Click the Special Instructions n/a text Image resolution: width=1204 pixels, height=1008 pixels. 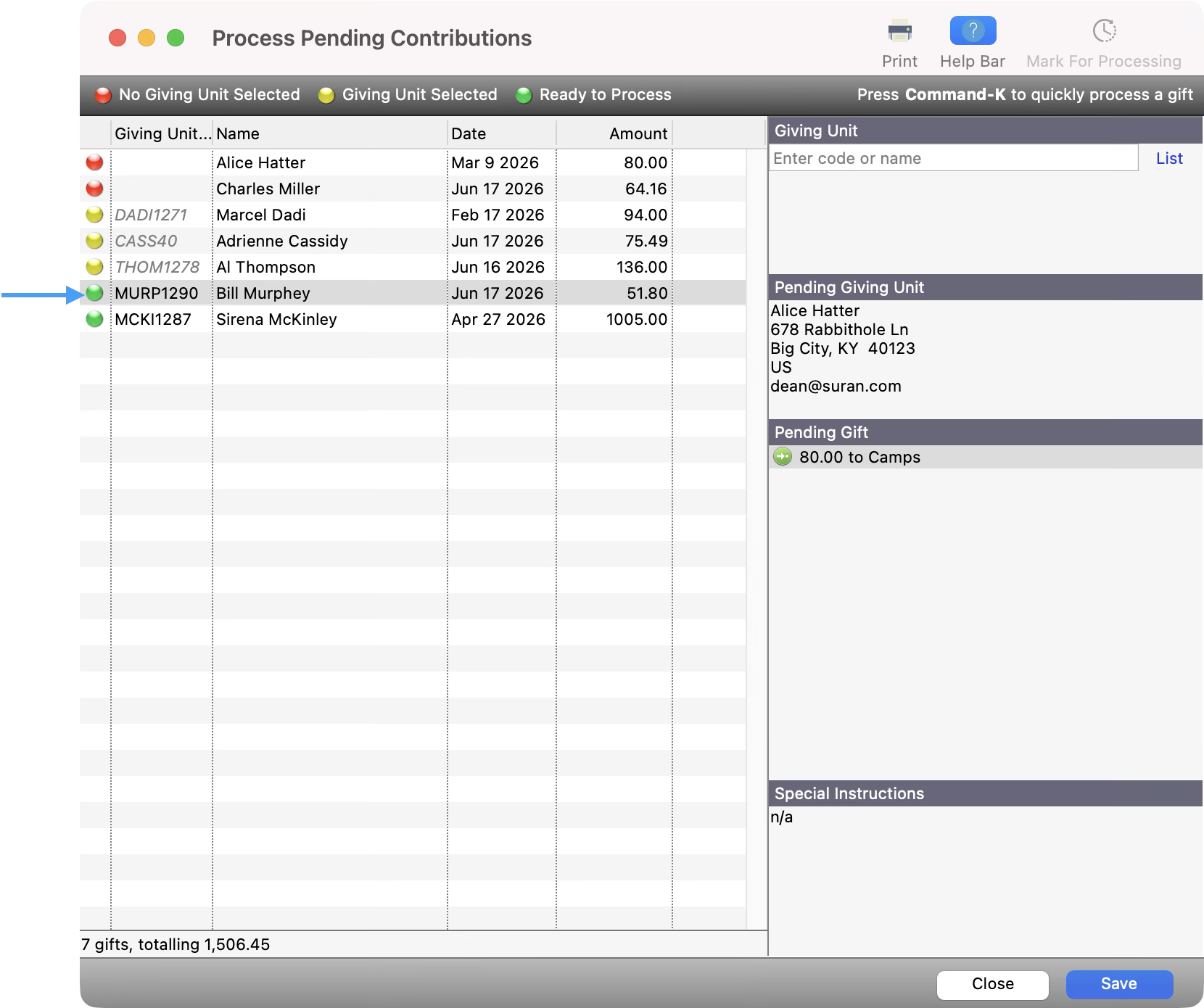[781, 817]
